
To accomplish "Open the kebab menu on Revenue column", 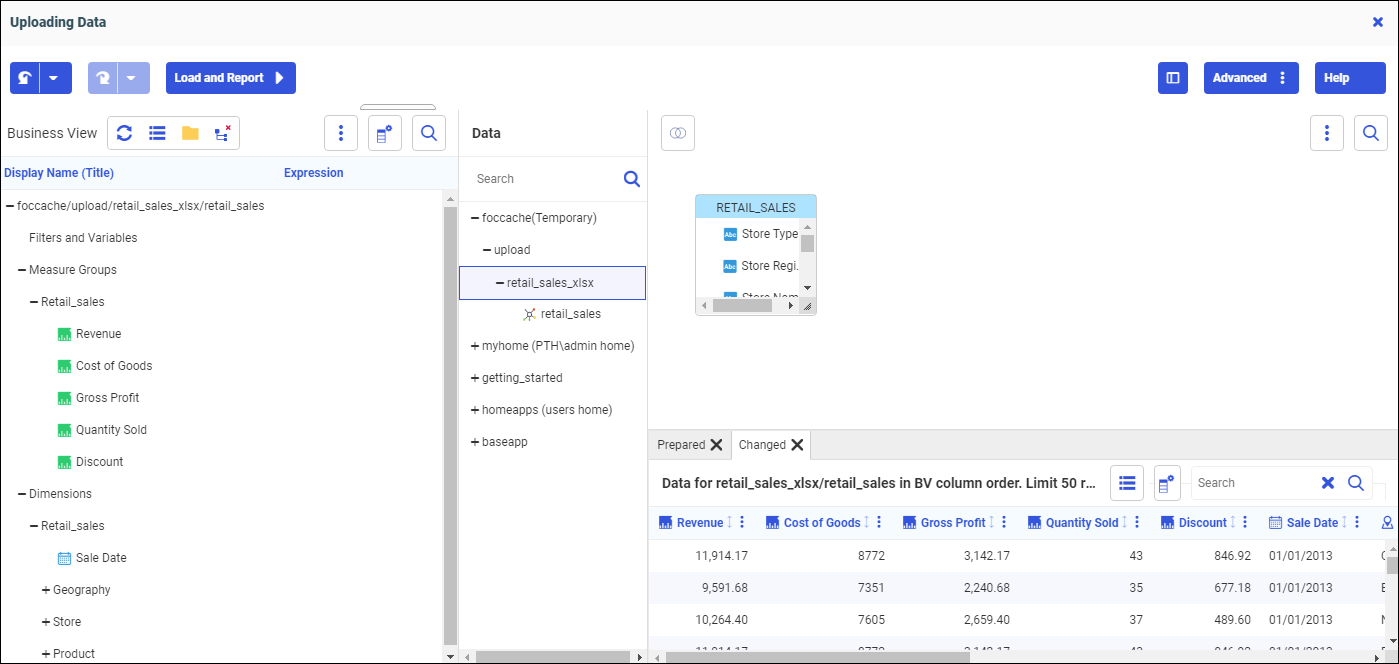I will (x=742, y=523).
